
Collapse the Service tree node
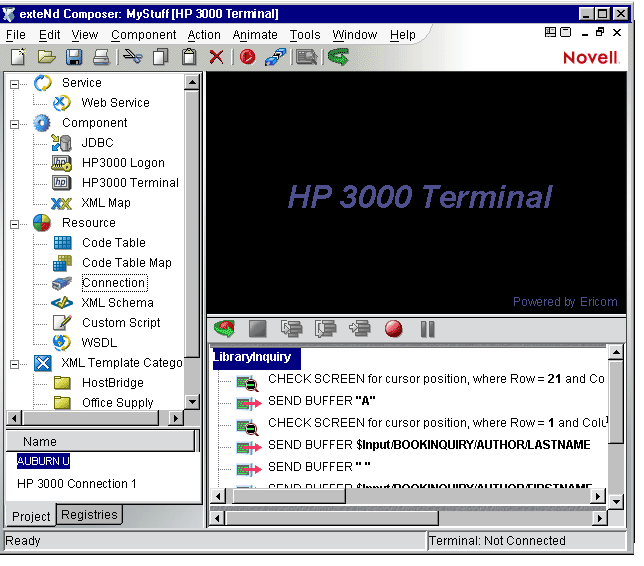(14, 84)
